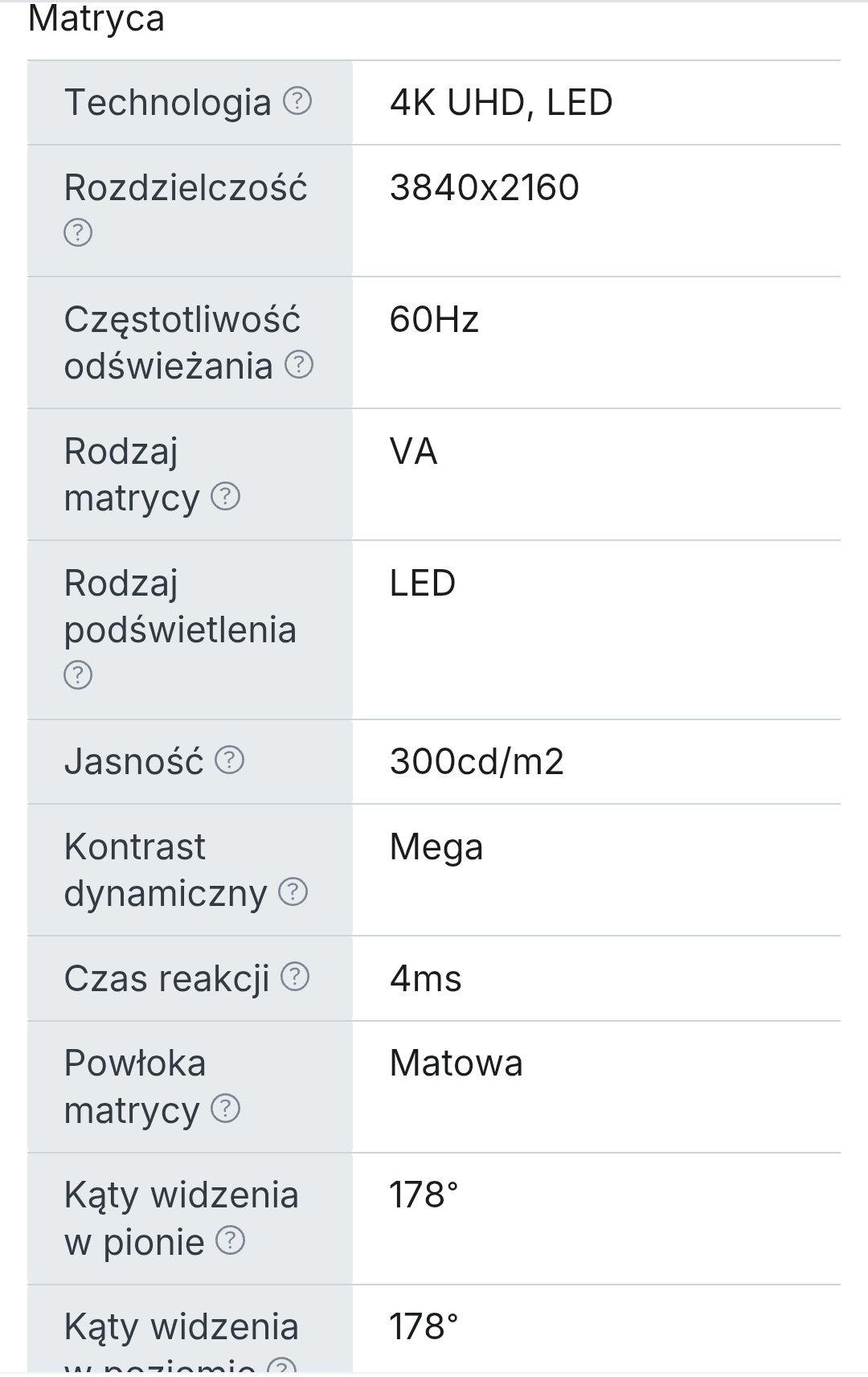Click the 4ms response time value
Image resolution: width=868 pixels, height=1377 pixels.
(x=425, y=979)
